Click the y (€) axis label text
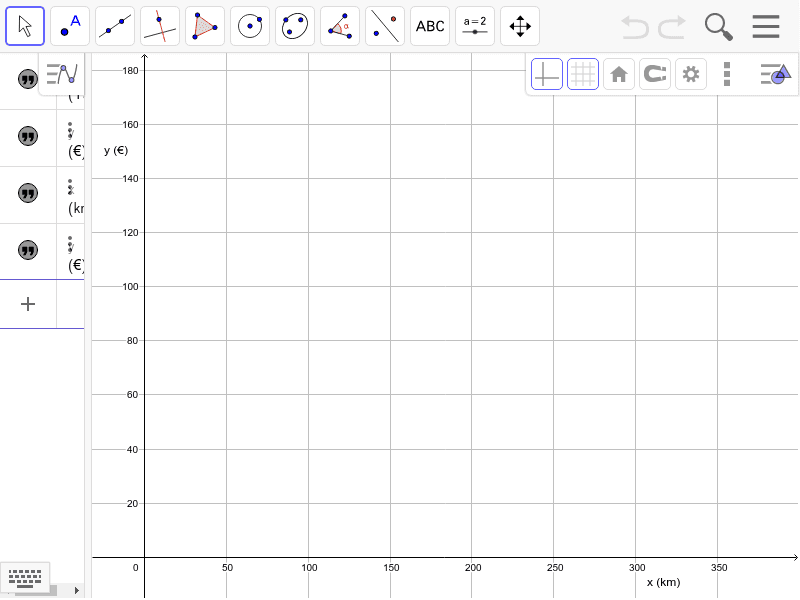Viewport: 800px width, 600px height. pyautogui.click(x=116, y=150)
